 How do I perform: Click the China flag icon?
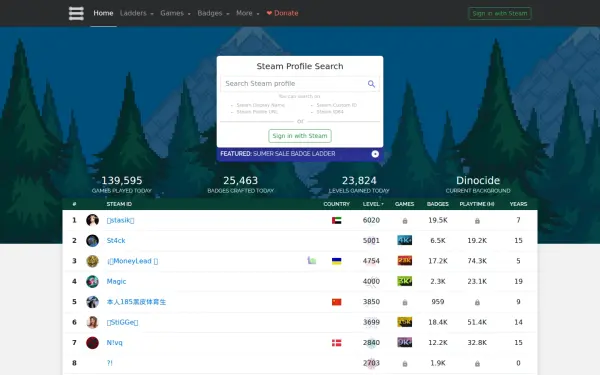(336, 302)
